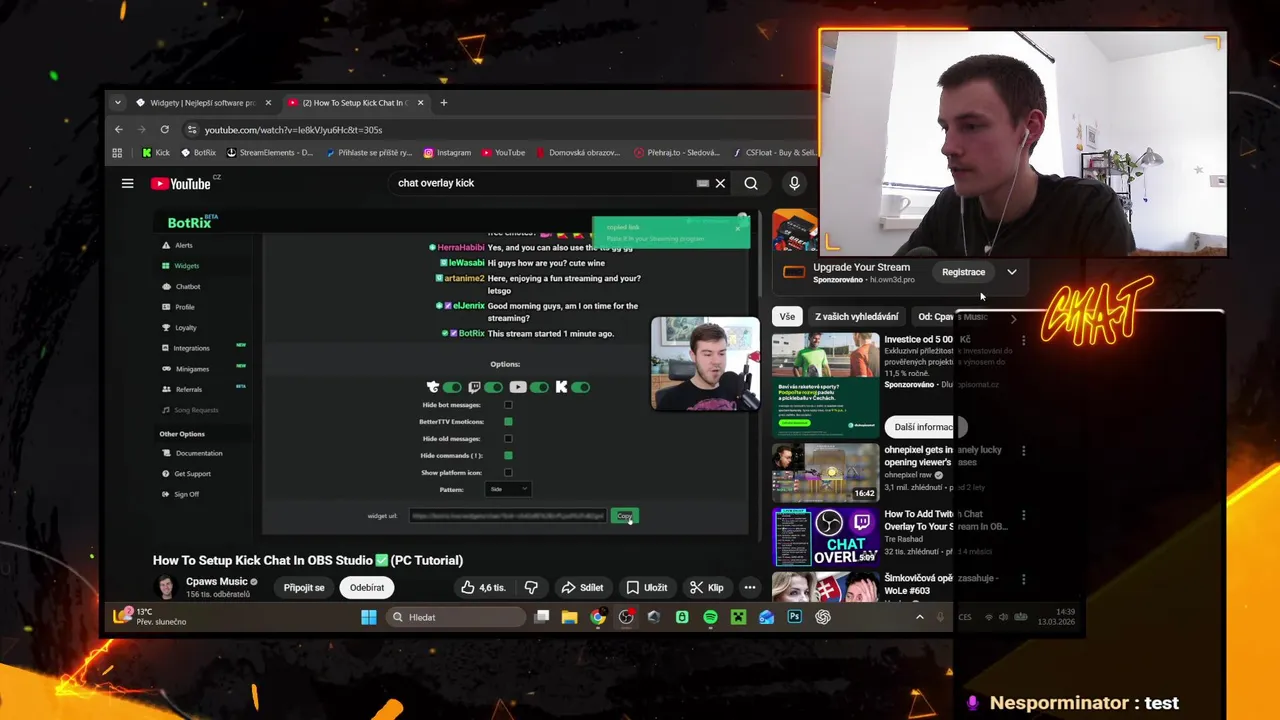Screen dimensions: 1280x720
Task: Open the ohnepixel video three-dot menu
Action: tap(1023, 451)
